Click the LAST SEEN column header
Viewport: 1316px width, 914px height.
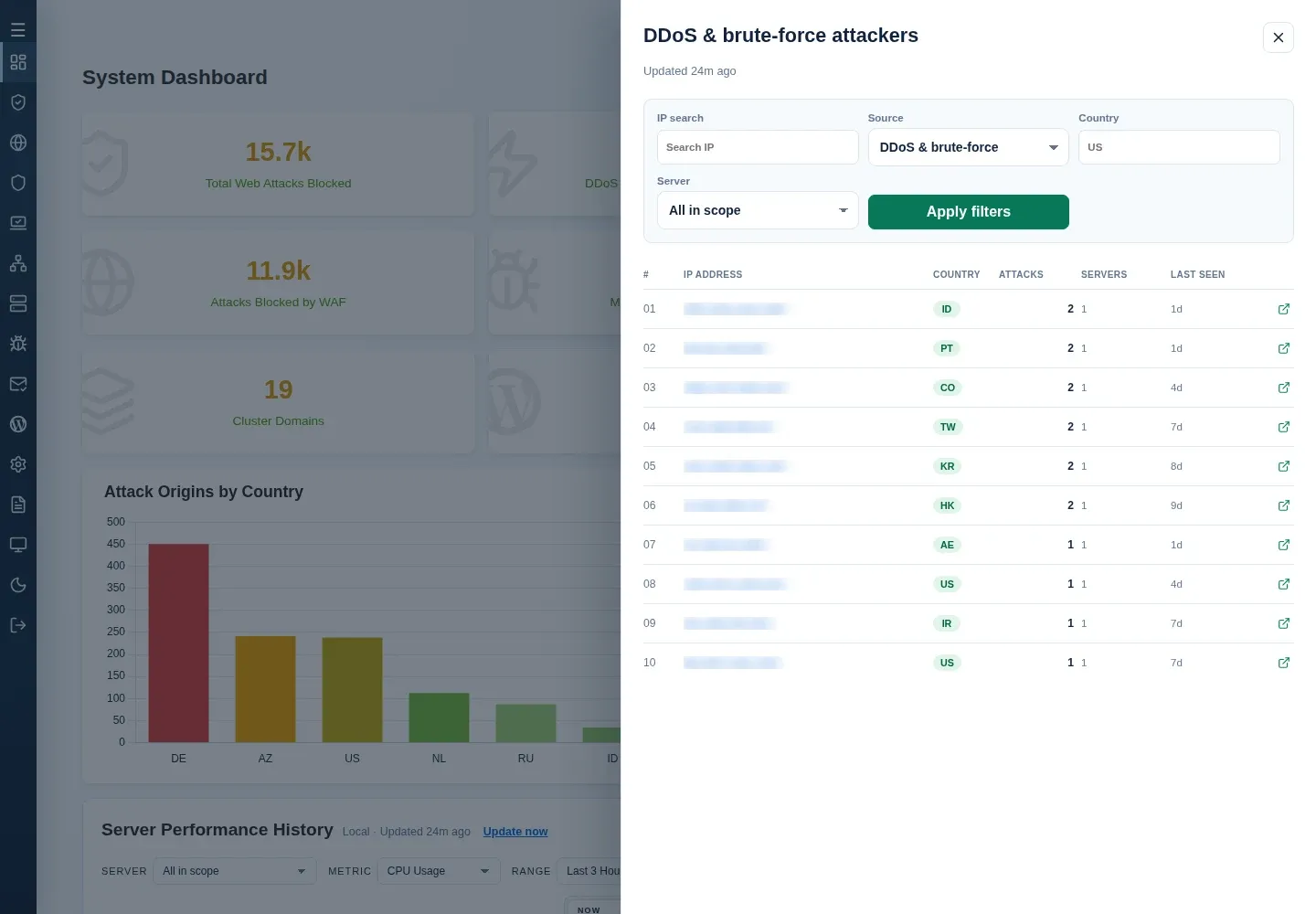click(x=1197, y=274)
